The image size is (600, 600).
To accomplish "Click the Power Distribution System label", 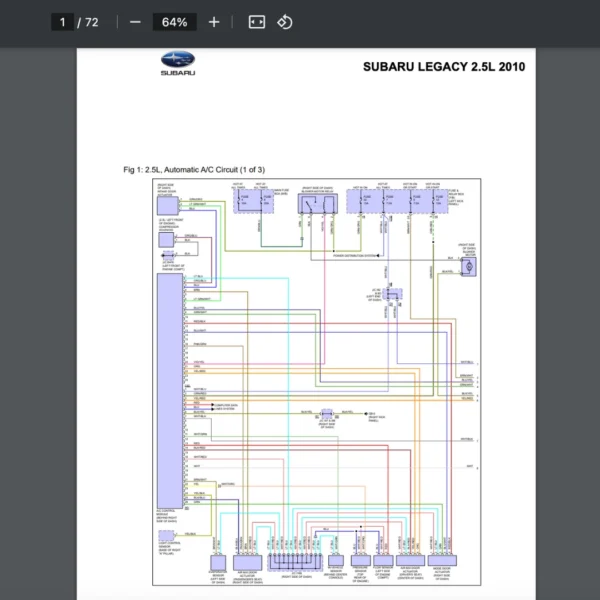I will (356, 256).
